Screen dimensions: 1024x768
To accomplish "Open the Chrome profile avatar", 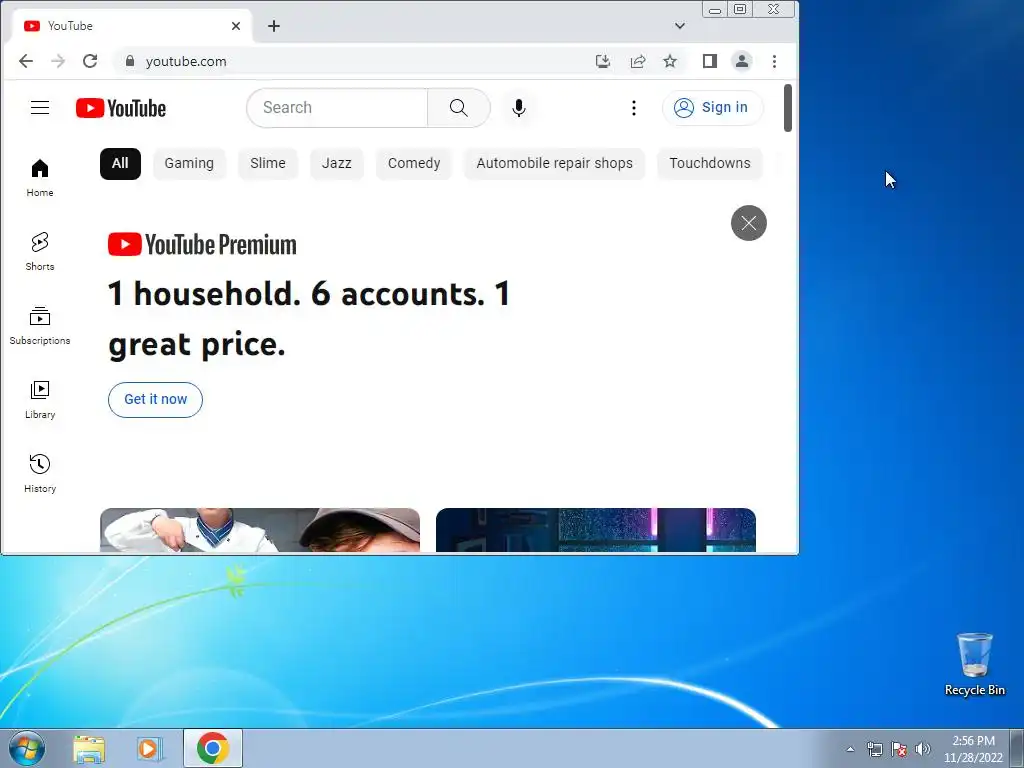I will [742, 61].
